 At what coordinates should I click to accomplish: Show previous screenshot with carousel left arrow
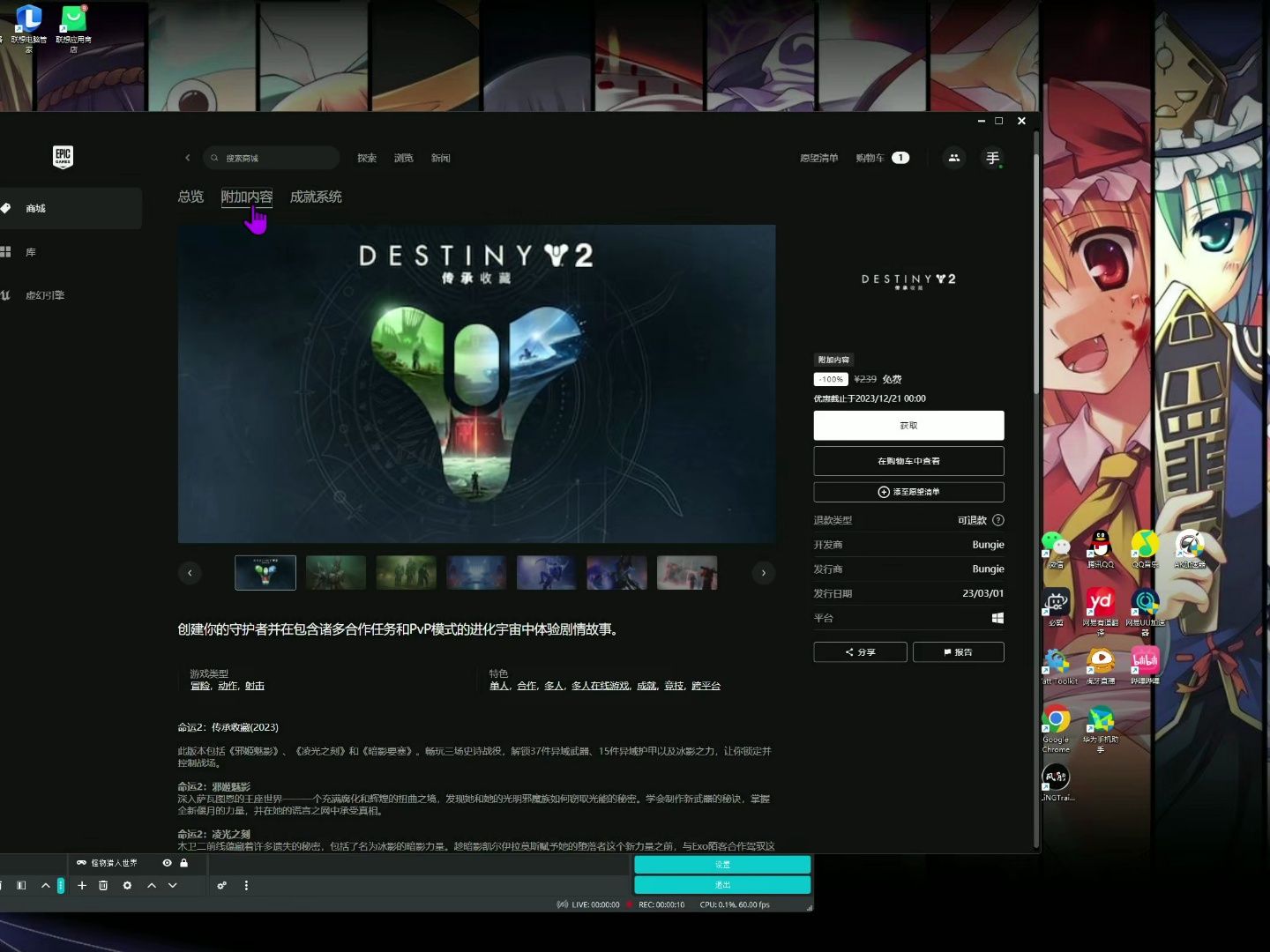point(190,573)
